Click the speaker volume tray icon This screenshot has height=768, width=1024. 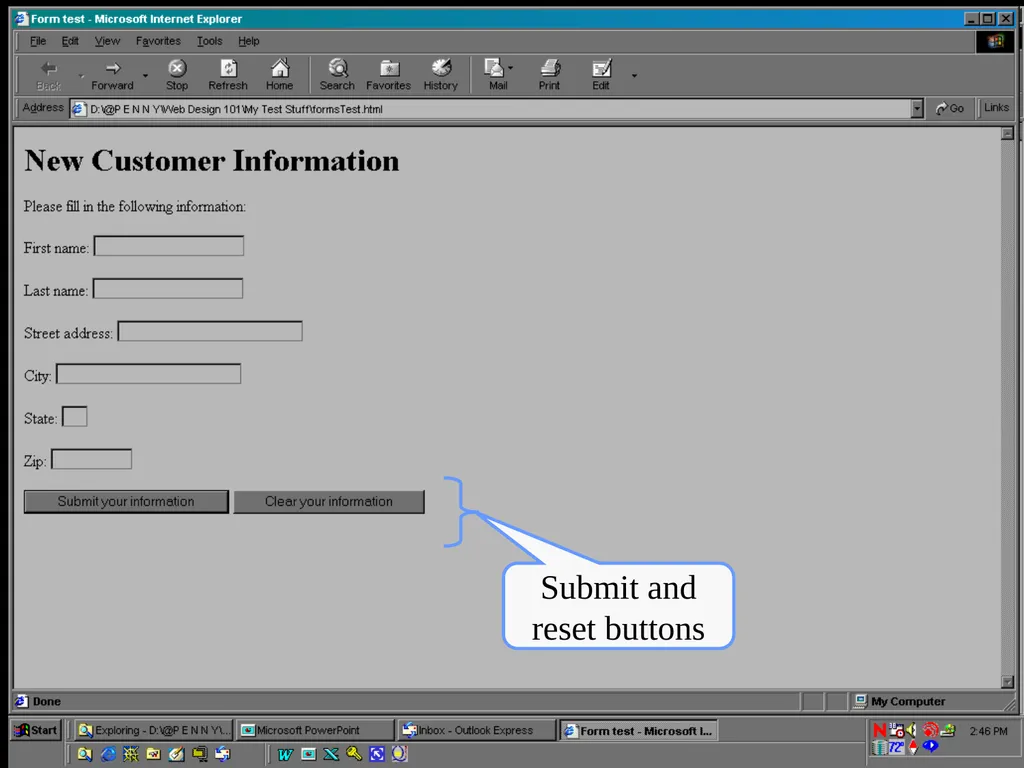tap(911, 730)
